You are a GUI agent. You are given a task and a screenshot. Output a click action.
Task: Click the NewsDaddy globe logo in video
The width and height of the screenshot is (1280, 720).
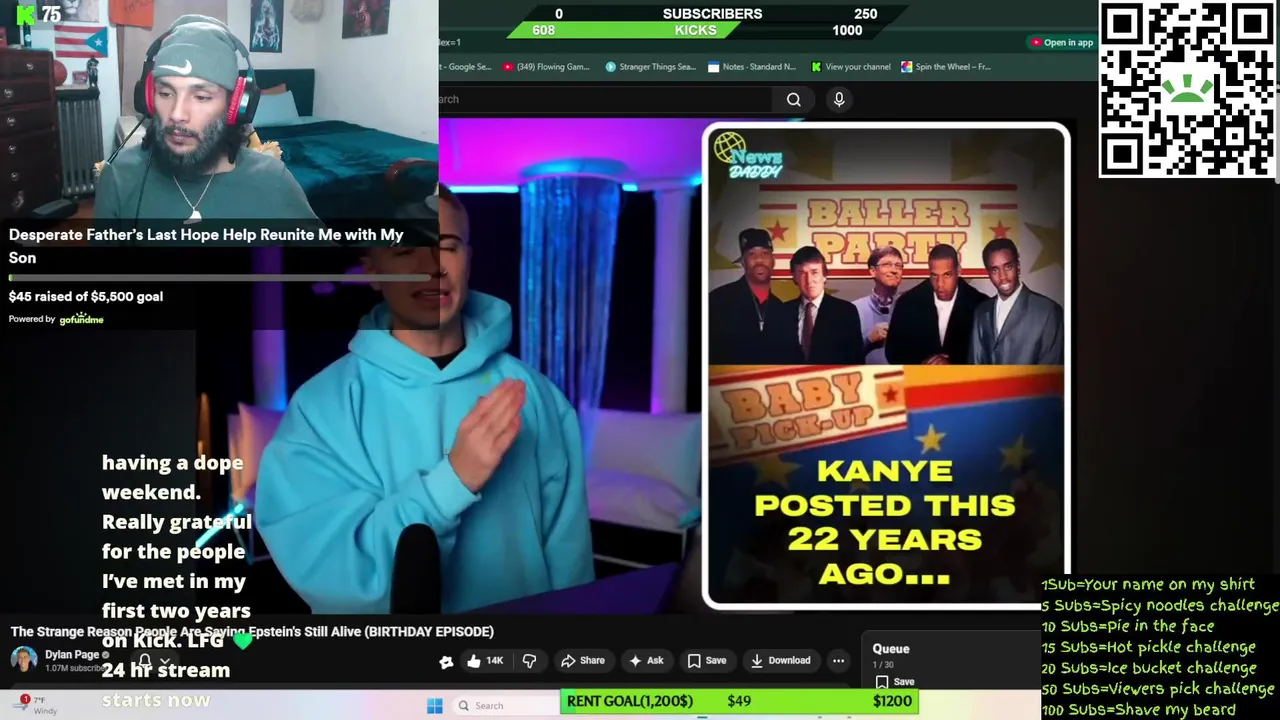tap(729, 149)
